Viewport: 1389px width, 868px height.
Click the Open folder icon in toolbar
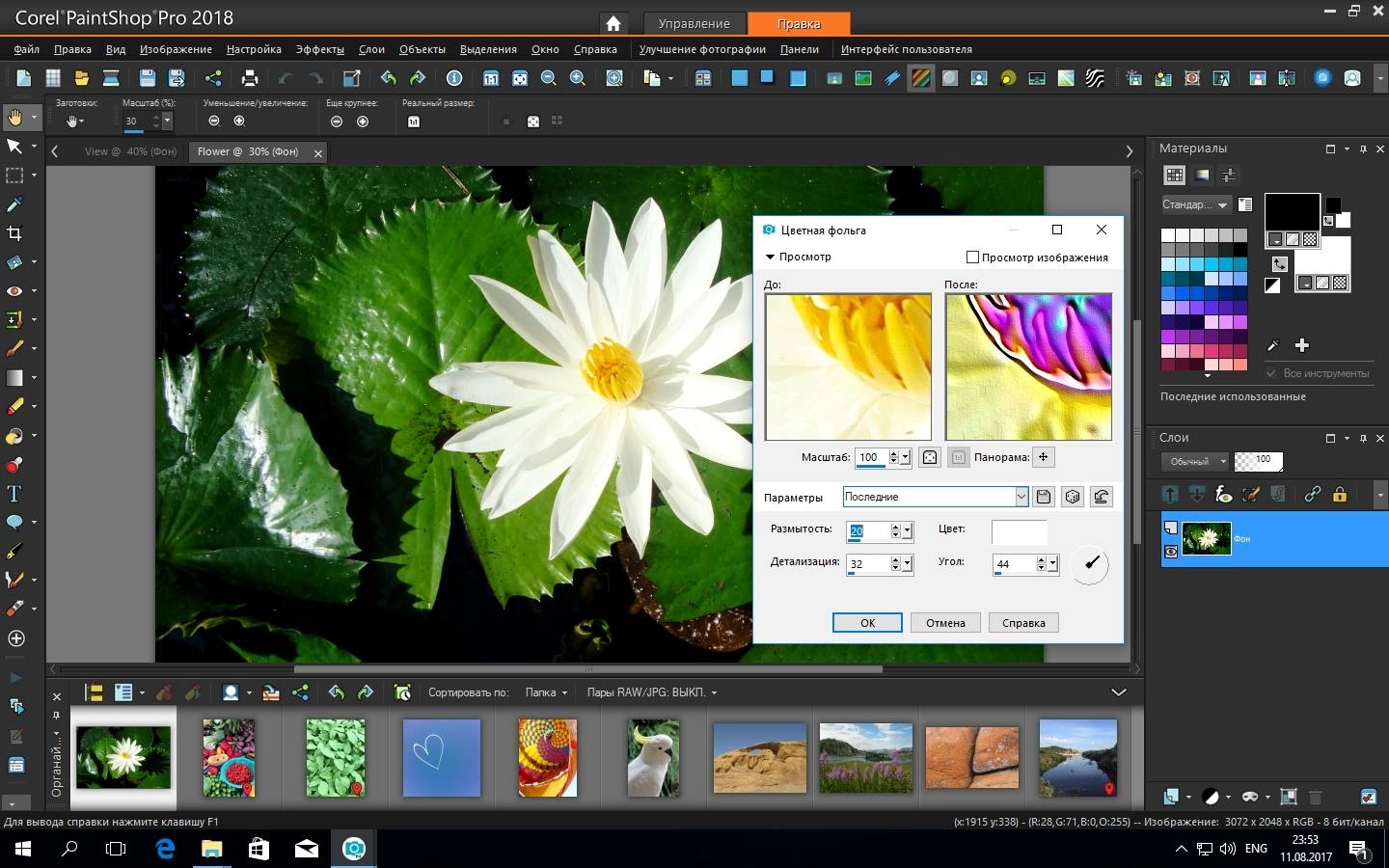tap(82, 79)
